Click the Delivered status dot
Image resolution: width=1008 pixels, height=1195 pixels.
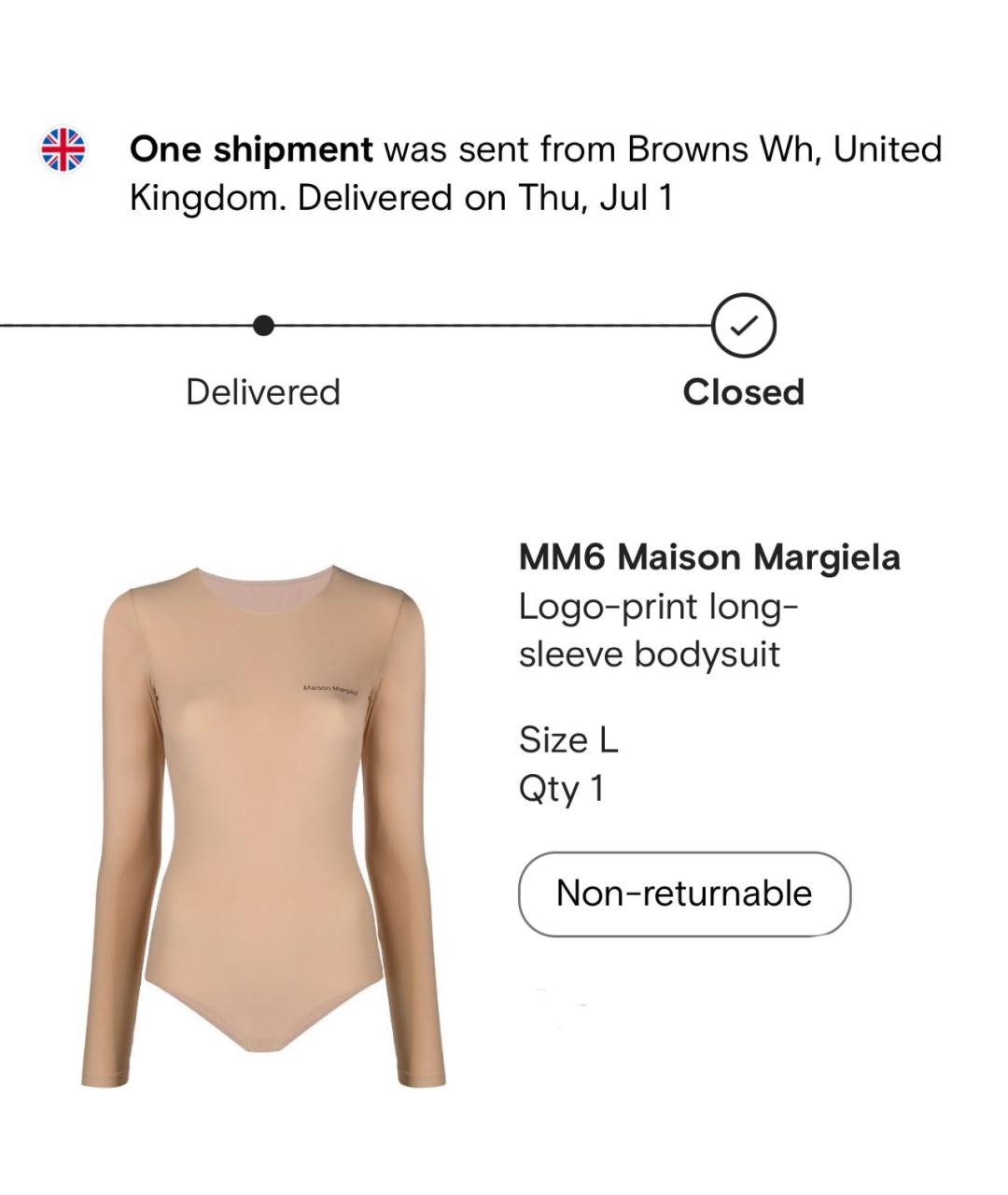pyautogui.click(x=264, y=326)
